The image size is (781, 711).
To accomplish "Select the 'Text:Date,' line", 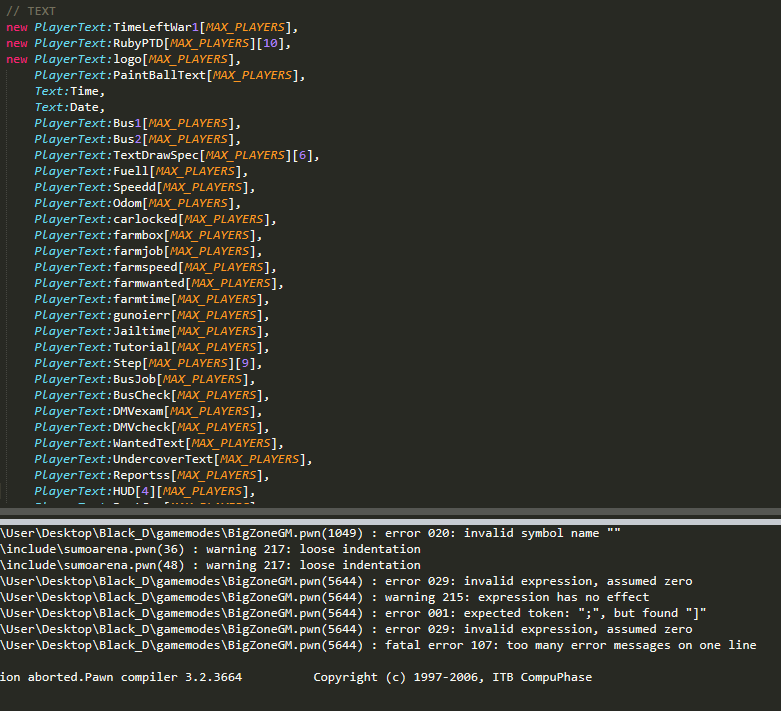I will point(70,107).
